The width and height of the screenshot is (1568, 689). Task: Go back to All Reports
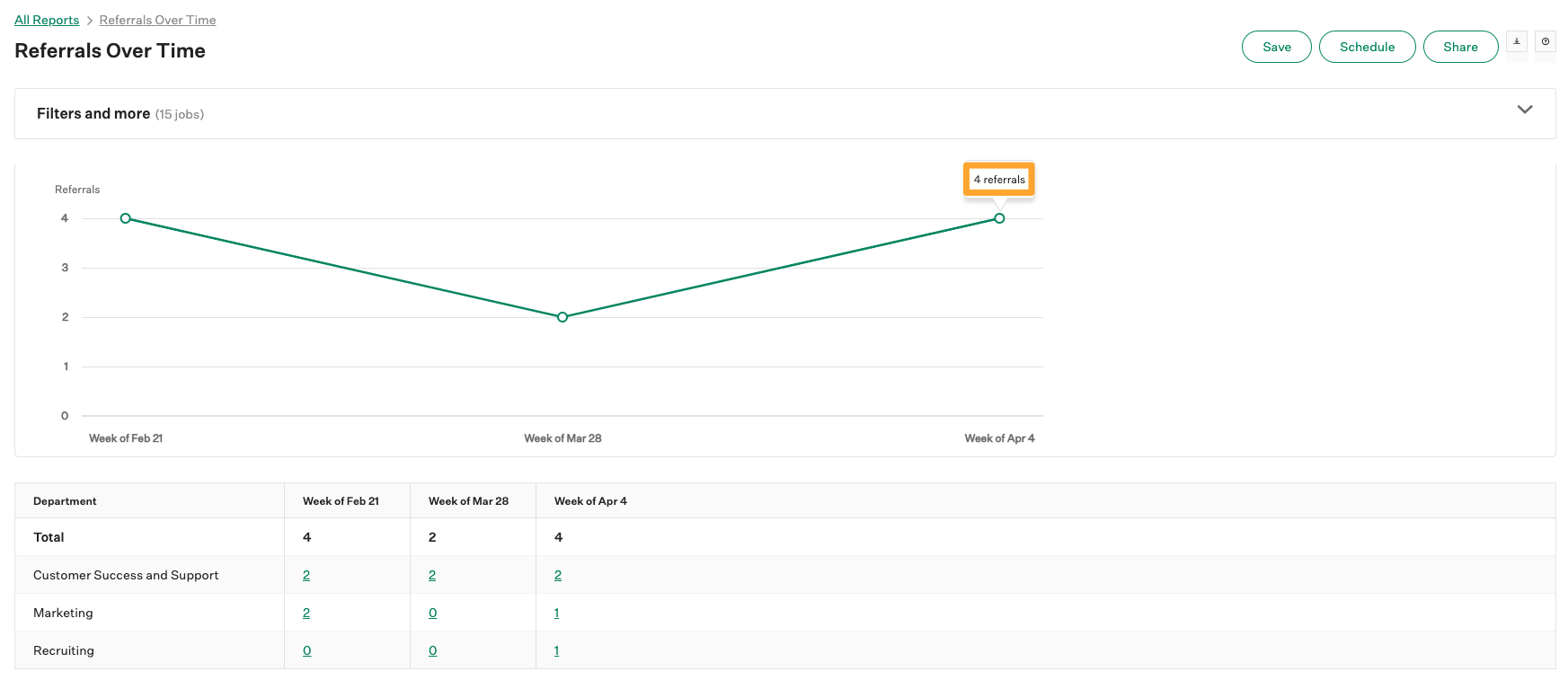point(47,20)
